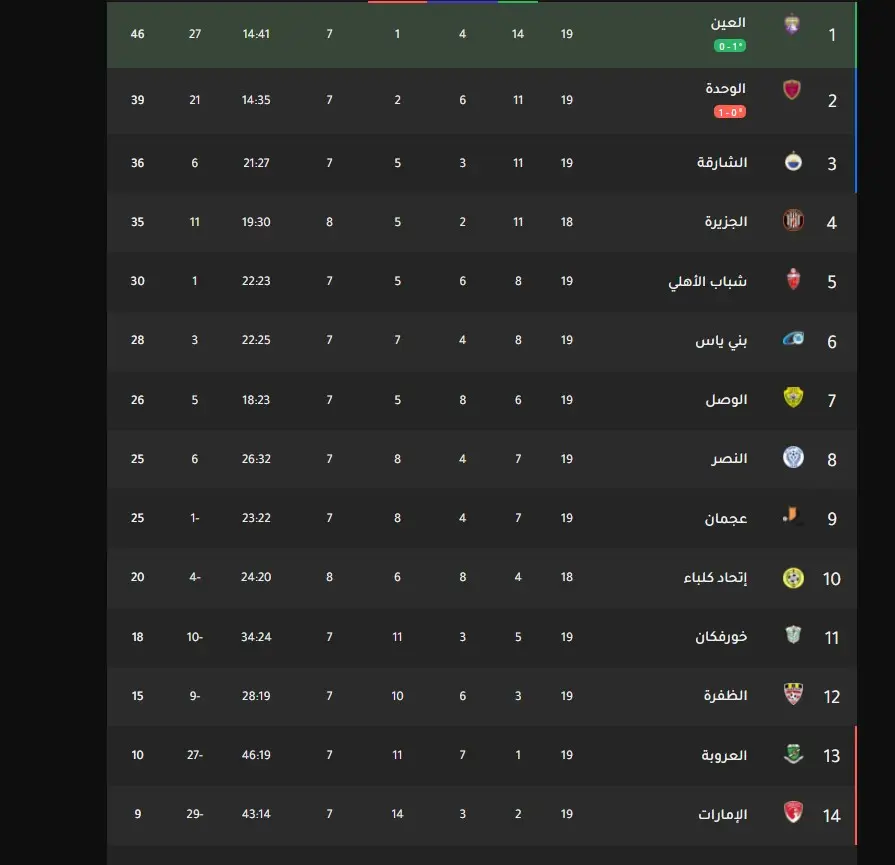Click the Al Jazira (الجزيرة) club crest

point(793,220)
